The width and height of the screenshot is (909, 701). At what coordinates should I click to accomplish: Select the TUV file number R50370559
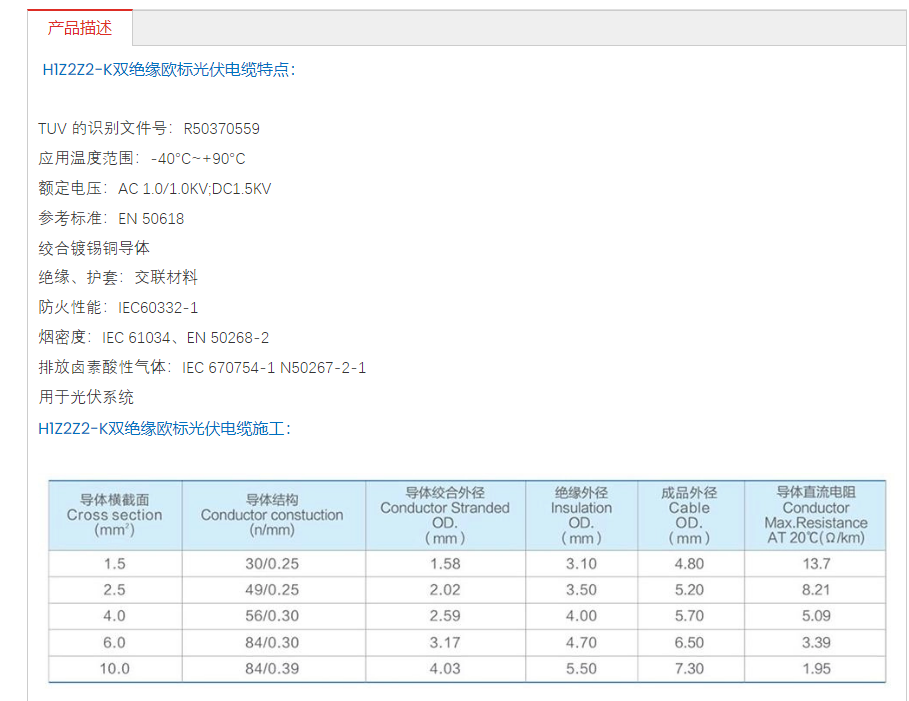click(x=221, y=129)
